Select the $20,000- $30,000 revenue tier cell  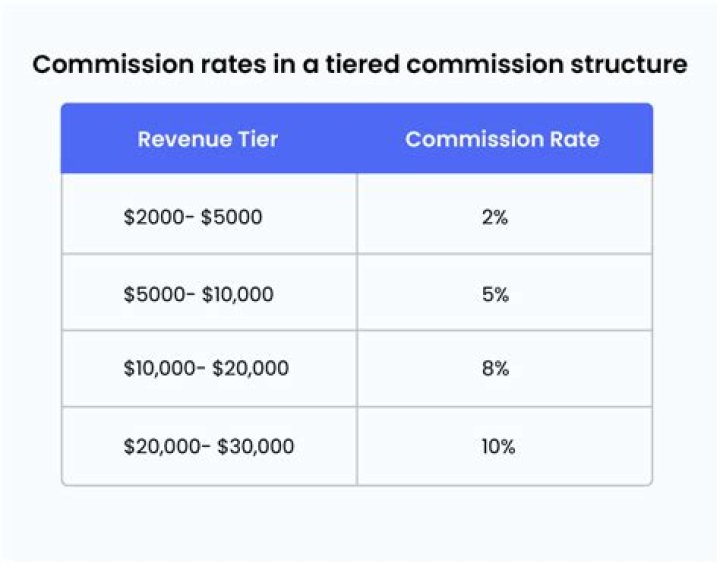209,446
